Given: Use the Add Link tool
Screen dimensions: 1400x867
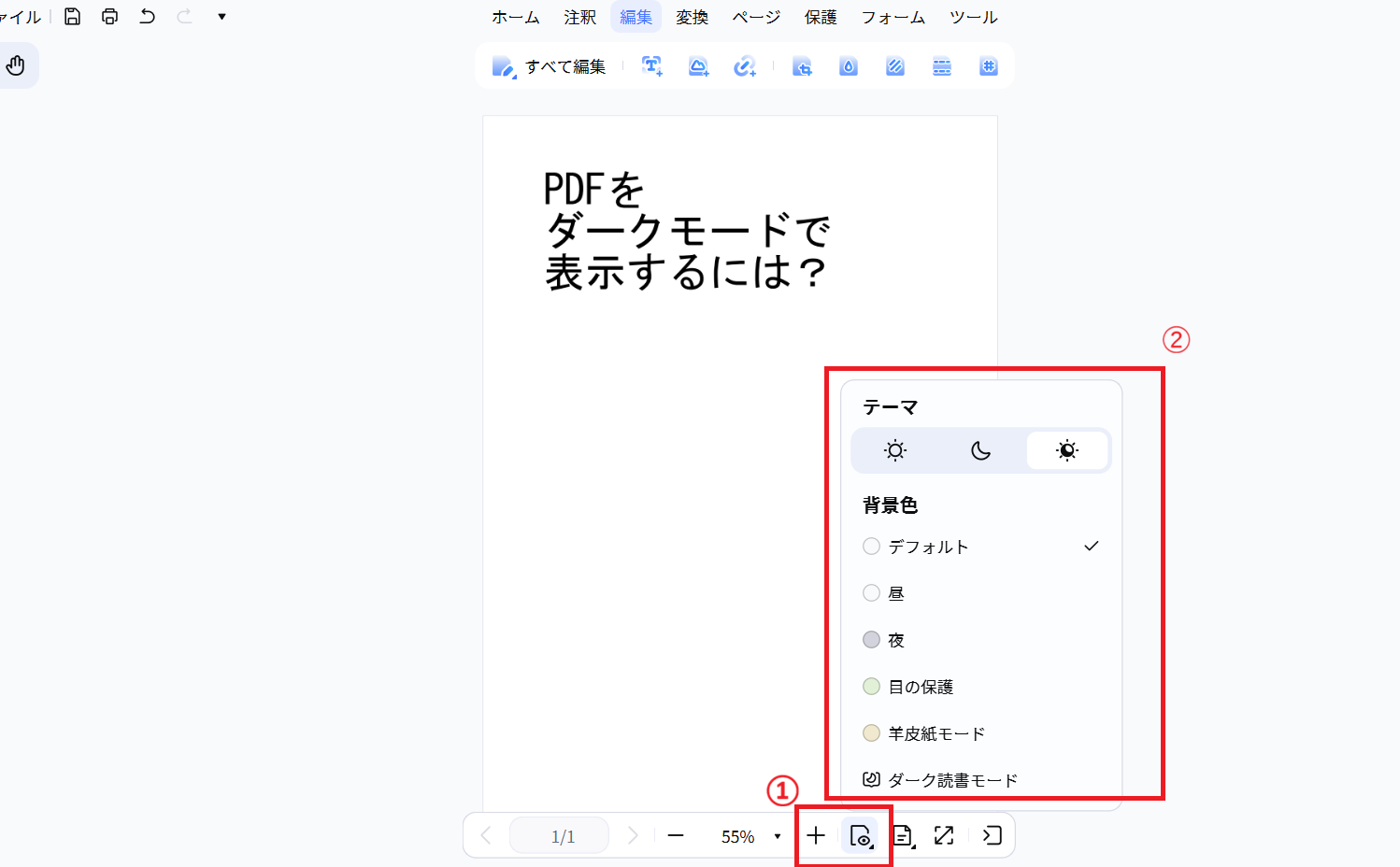Looking at the screenshot, I should coord(745,65).
